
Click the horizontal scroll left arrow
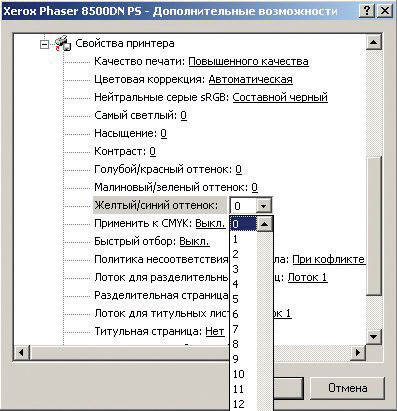[x=22, y=352]
